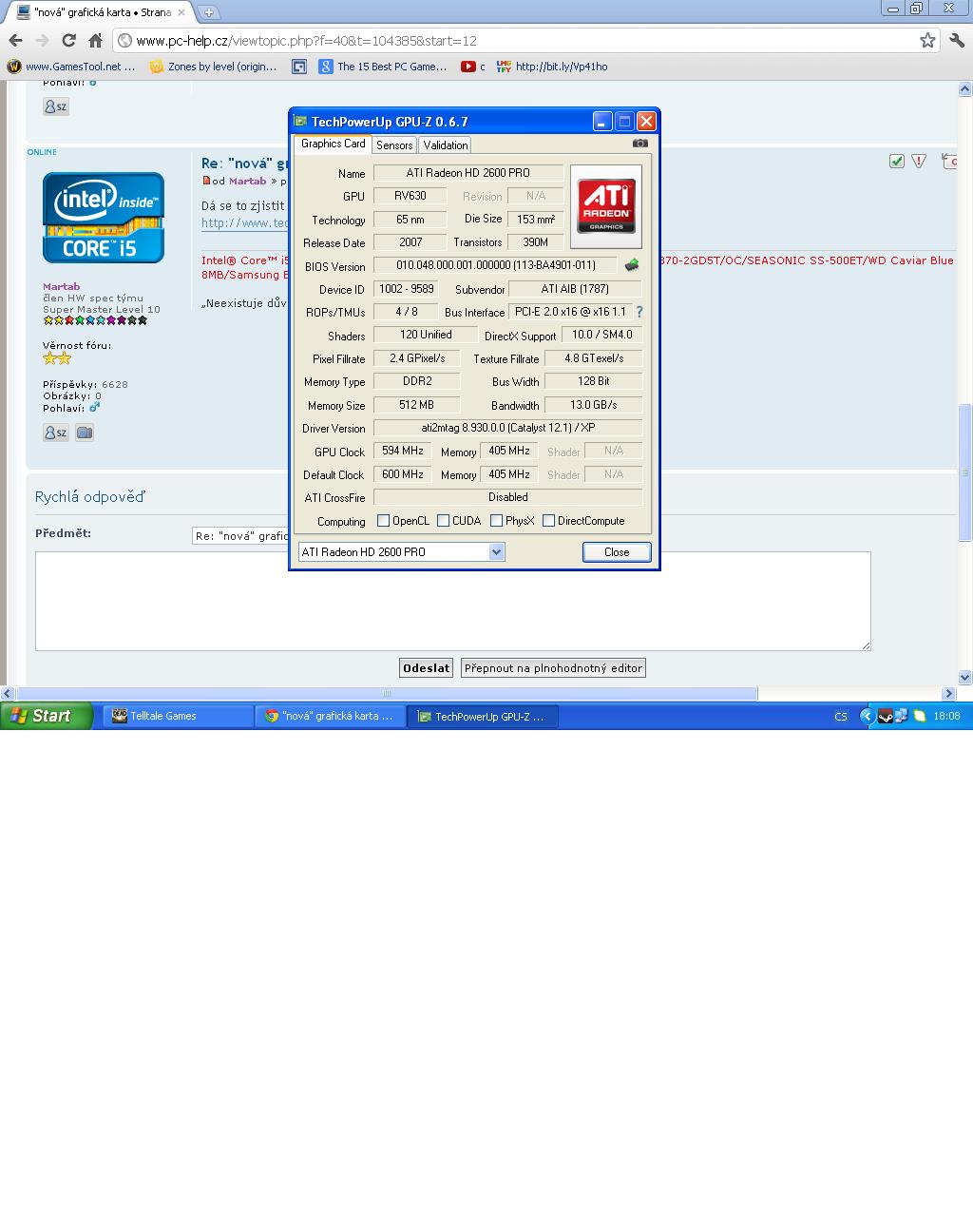
Task: Click the CS language indicator
Action: tap(841, 717)
